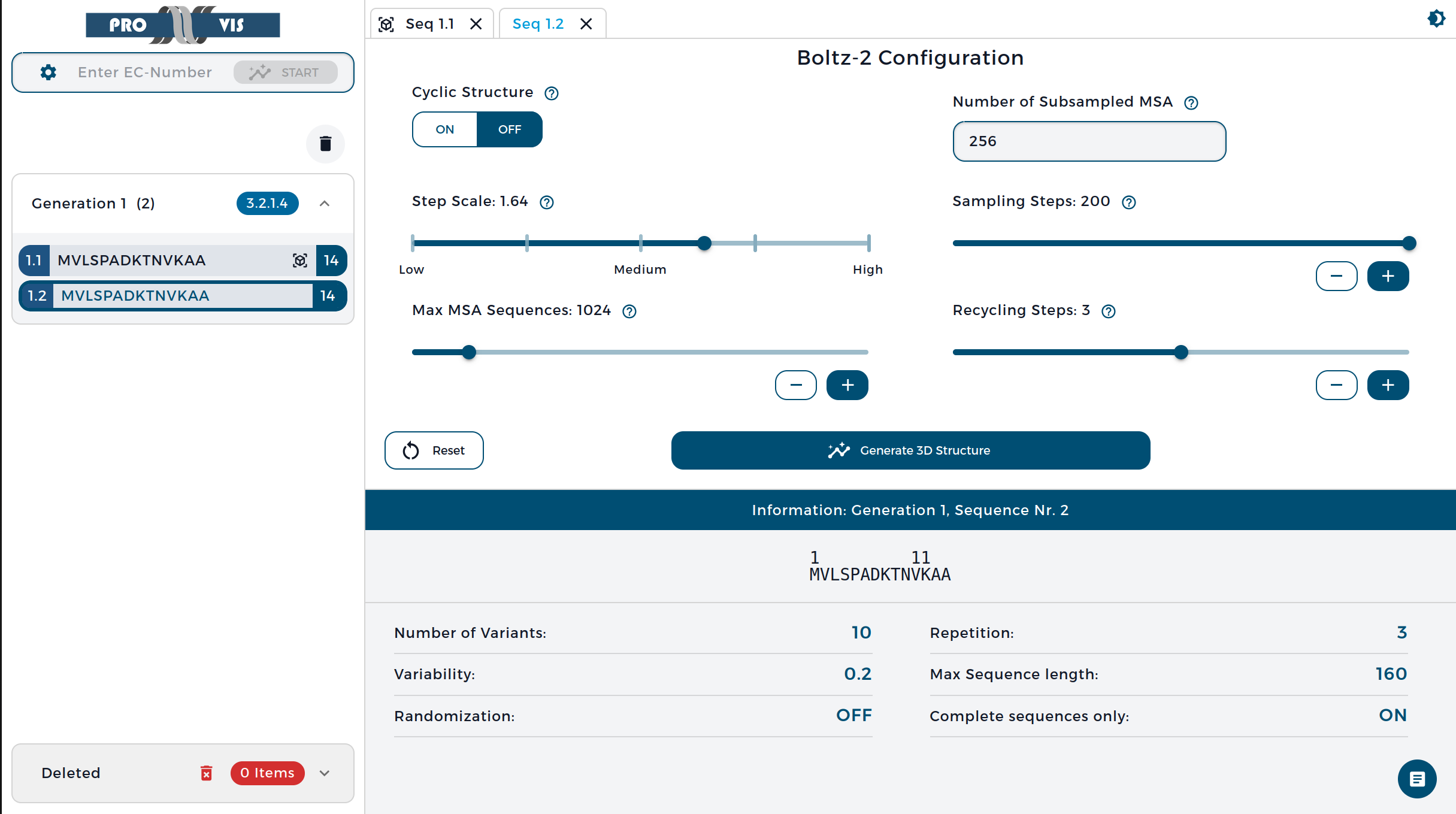Focus the Number of Subsampled MSA field

pyautogui.click(x=1089, y=141)
